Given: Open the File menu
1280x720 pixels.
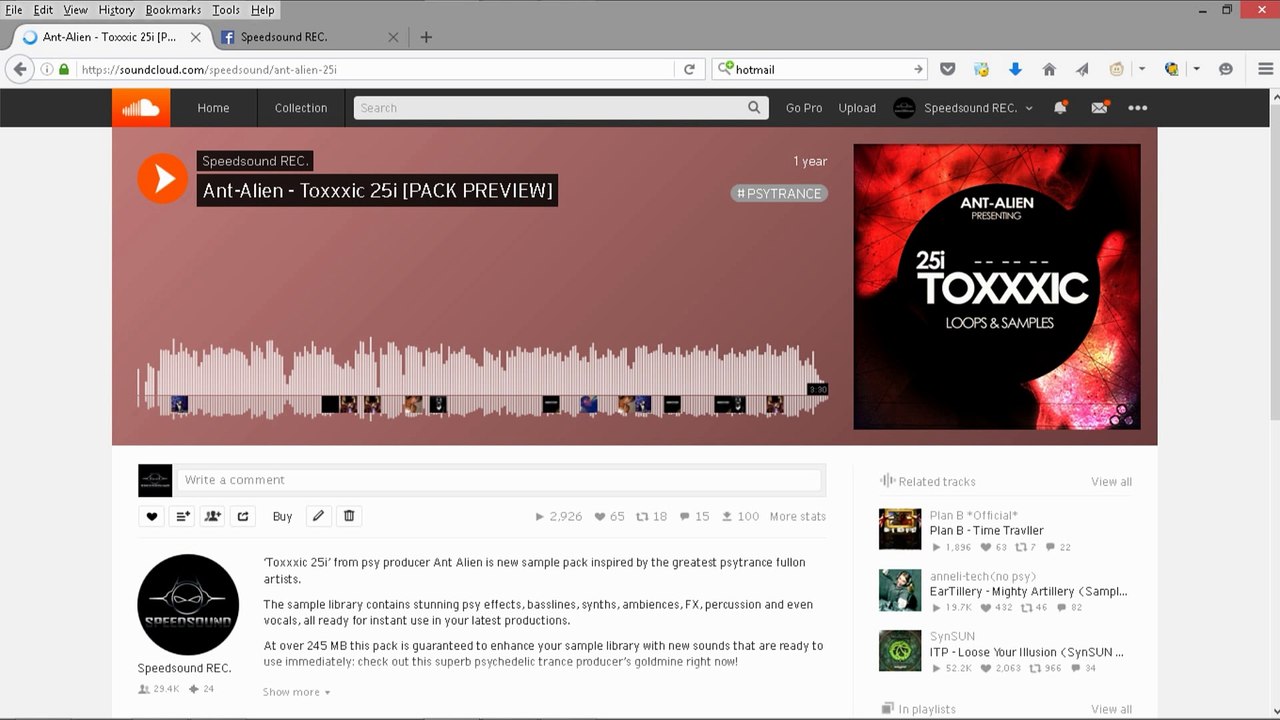Looking at the screenshot, I should [14, 10].
